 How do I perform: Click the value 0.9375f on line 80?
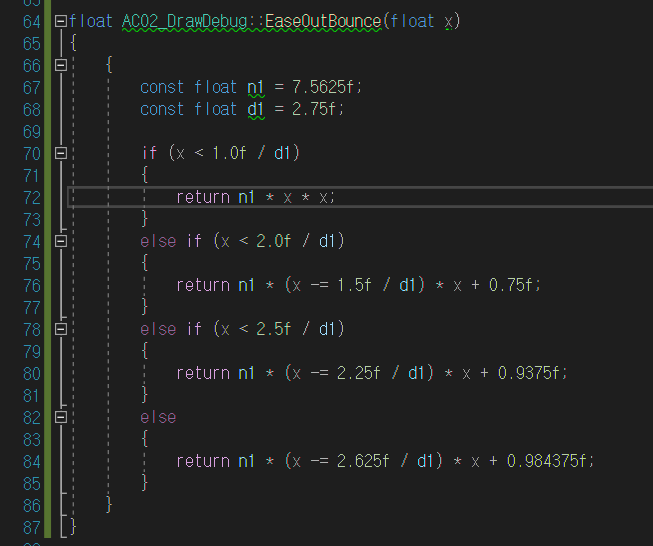coord(529,373)
